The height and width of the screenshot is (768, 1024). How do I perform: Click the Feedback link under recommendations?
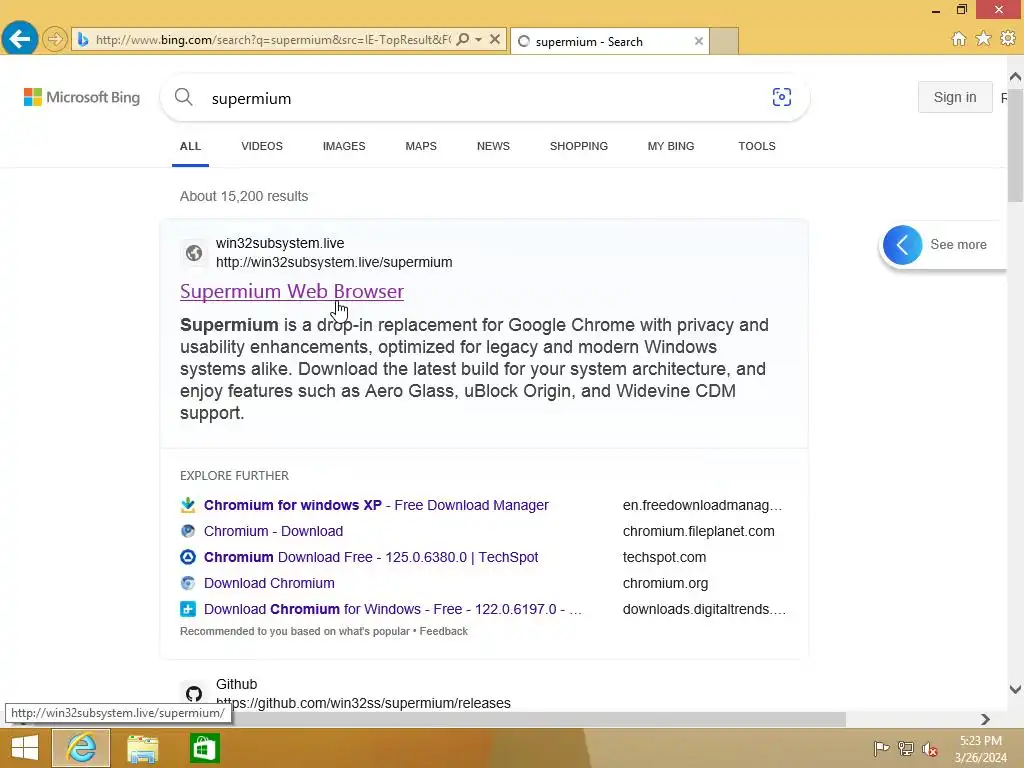tap(443, 632)
